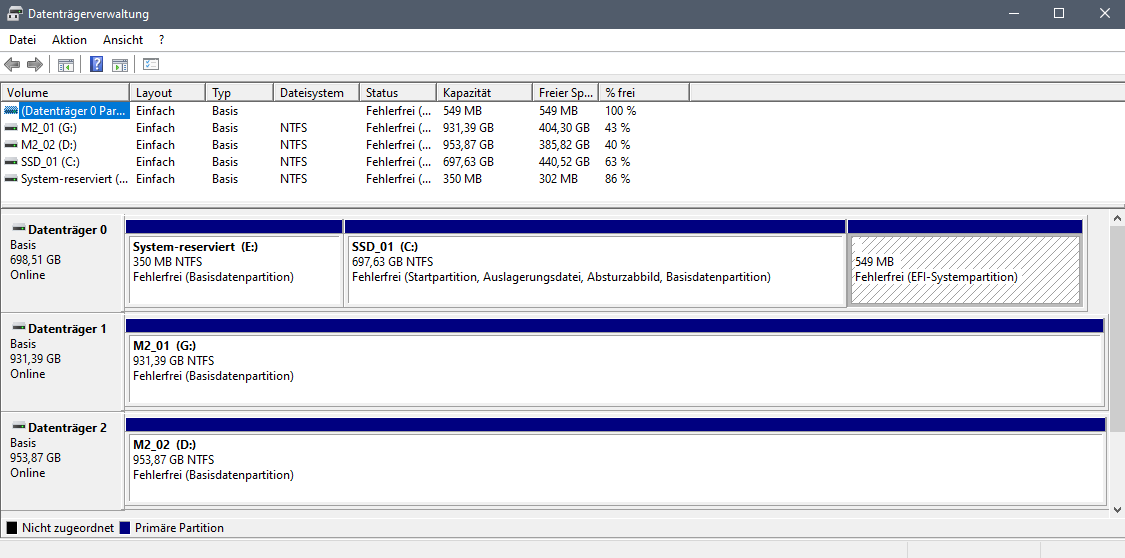
Task: Select 'M2_01 (G:)' in the volume list
Action: coord(49,128)
